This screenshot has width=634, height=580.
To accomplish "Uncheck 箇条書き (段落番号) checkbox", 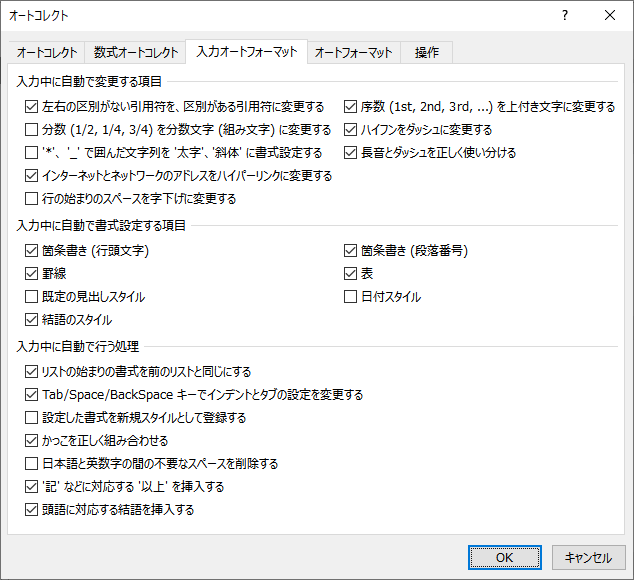I will tap(351, 251).
